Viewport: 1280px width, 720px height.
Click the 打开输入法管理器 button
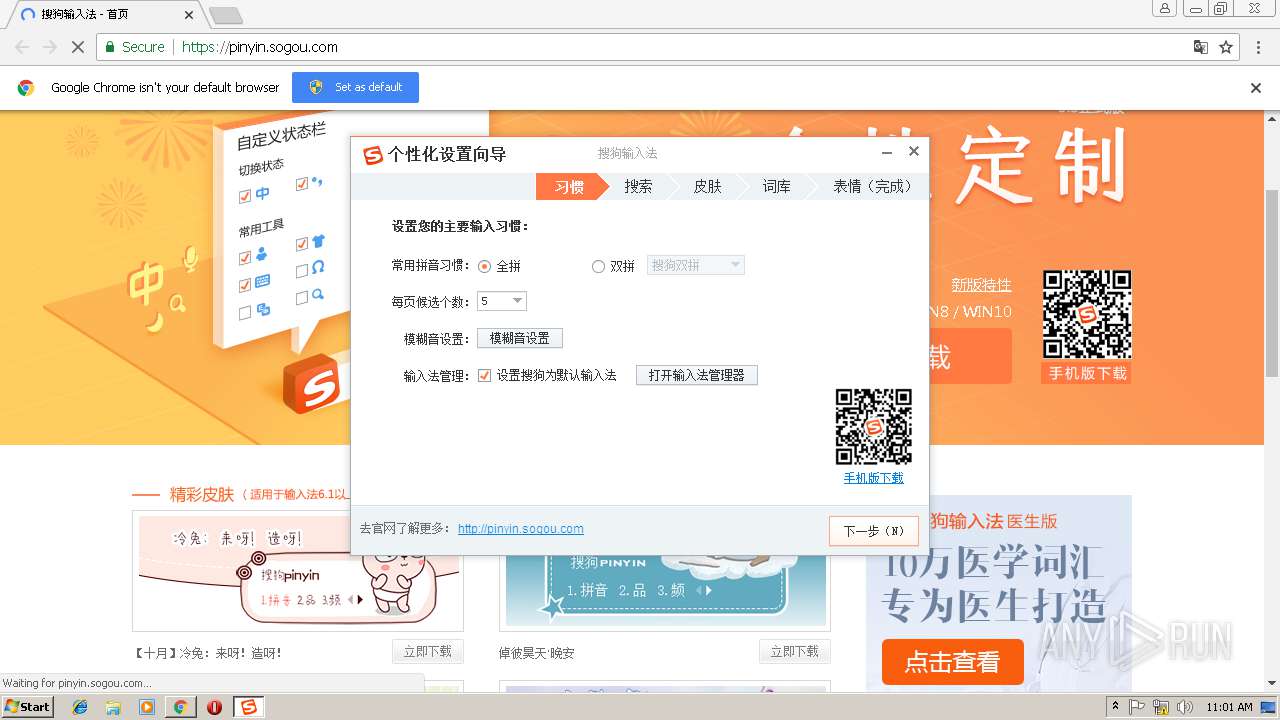click(697, 375)
